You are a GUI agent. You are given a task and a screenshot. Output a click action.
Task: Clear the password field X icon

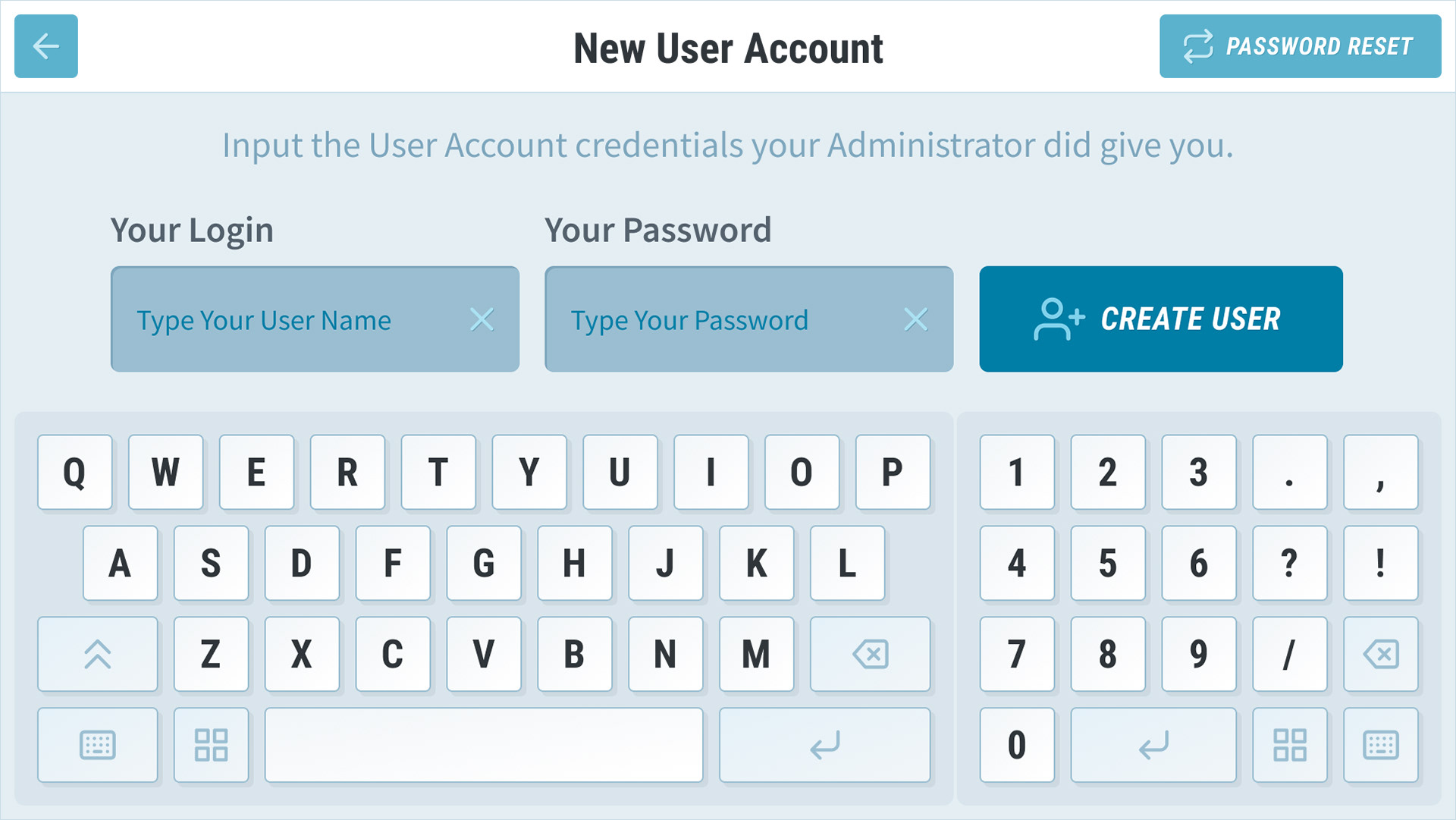click(x=916, y=319)
